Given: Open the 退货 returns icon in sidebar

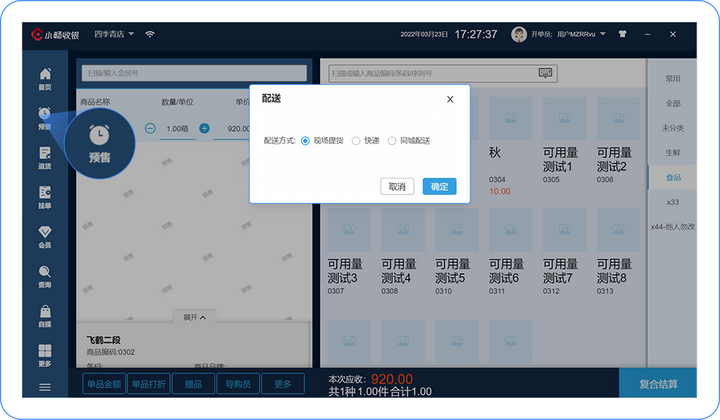Looking at the screenshot, I should pos(45,158).
